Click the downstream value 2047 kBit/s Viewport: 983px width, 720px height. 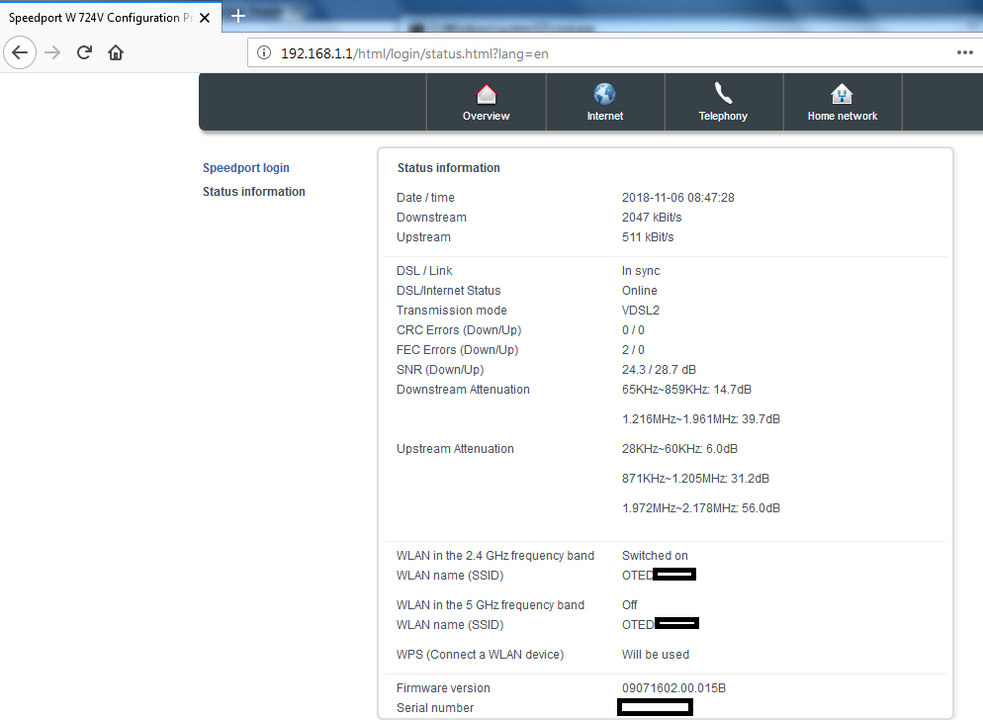pyautogui.click(x=652, y=217)
